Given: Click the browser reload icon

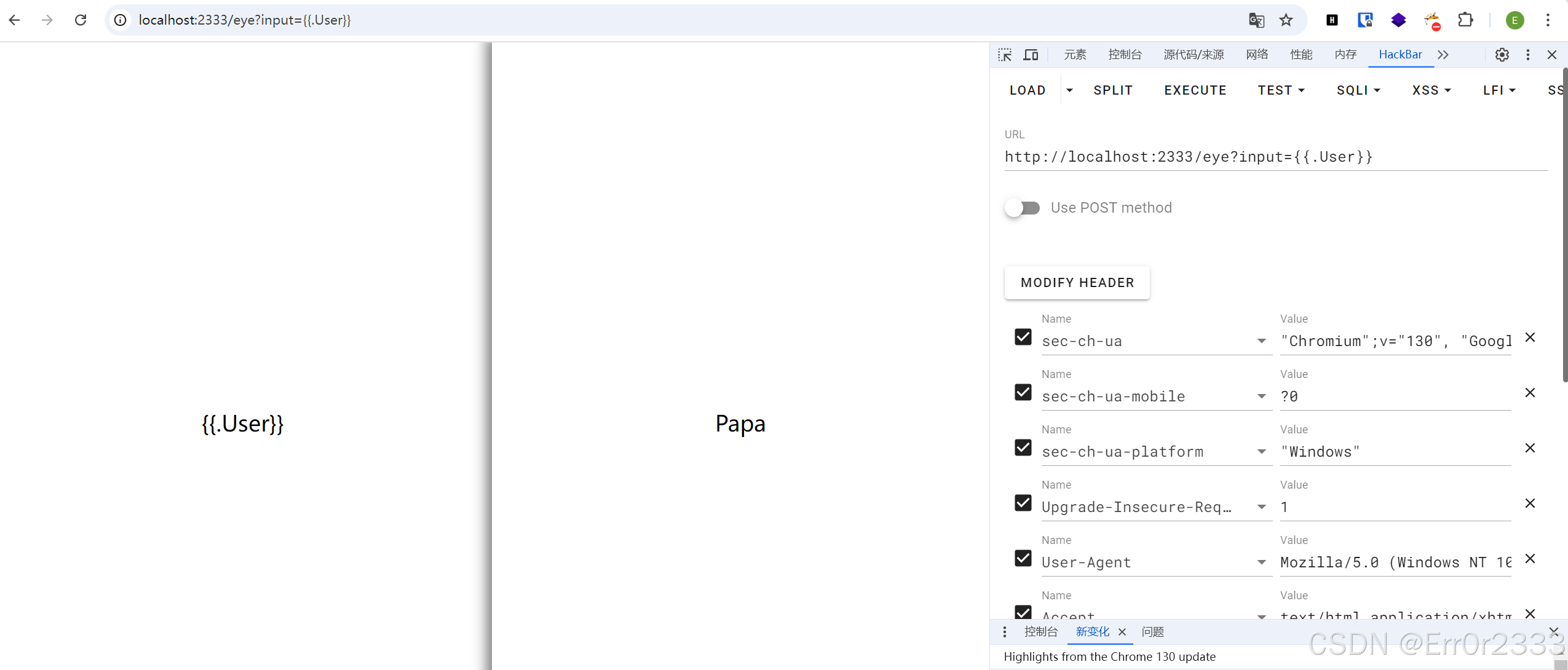Looking at the screenshot, I should coord(81,20).
